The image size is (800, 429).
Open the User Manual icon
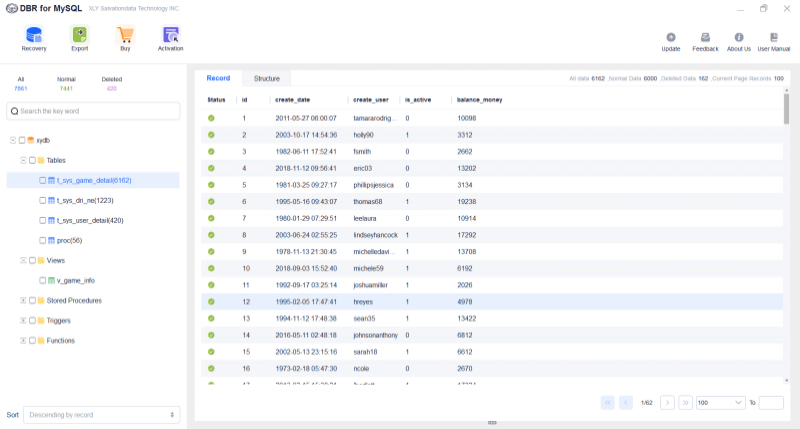coord(774,38)
